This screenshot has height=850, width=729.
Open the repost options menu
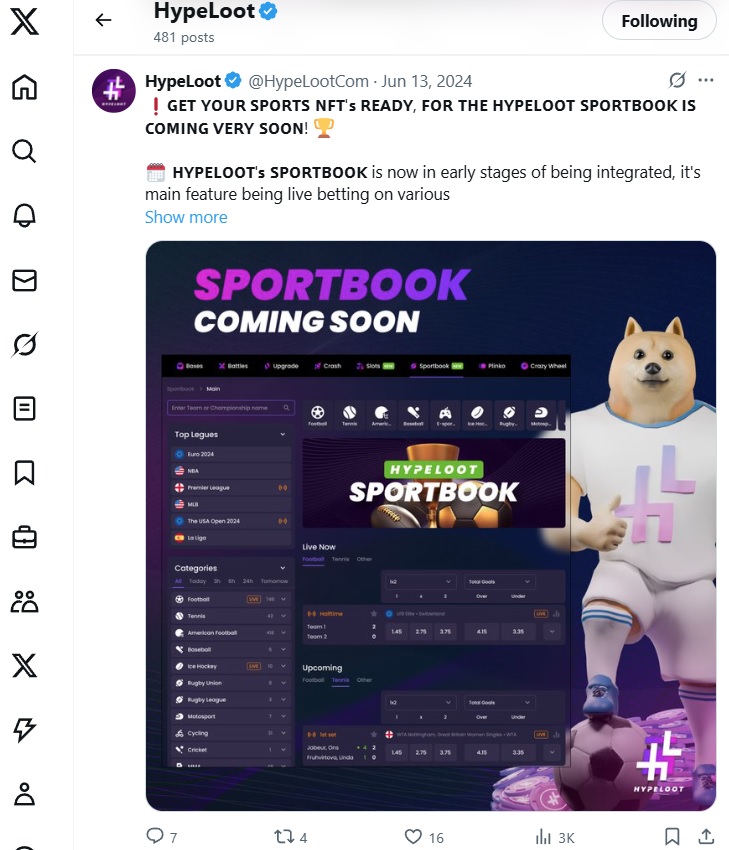(283, 836)
